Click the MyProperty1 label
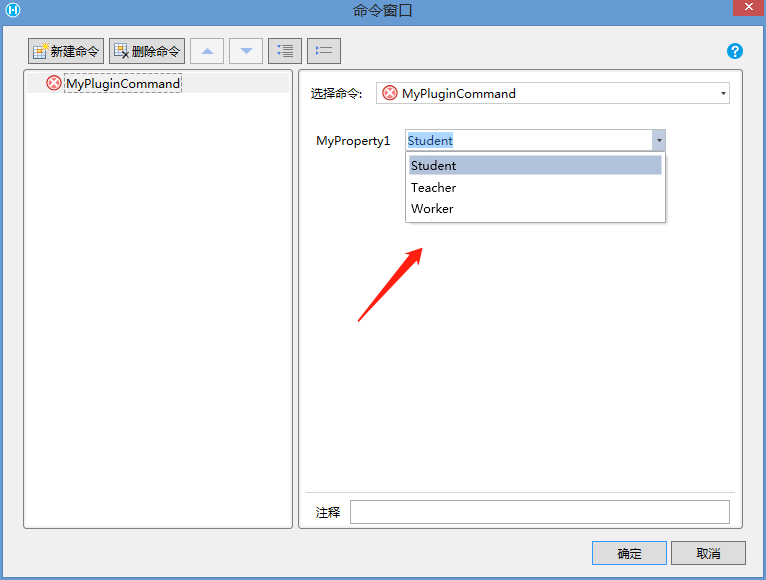 [353, 141]
